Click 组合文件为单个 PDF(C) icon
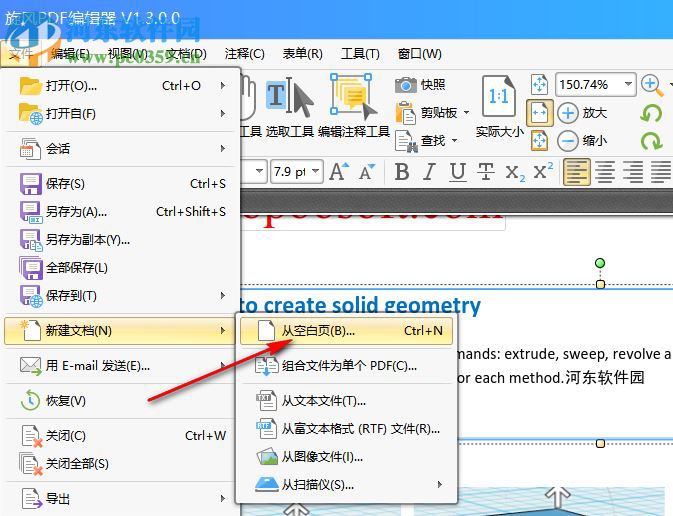 (x=267, y=366)
